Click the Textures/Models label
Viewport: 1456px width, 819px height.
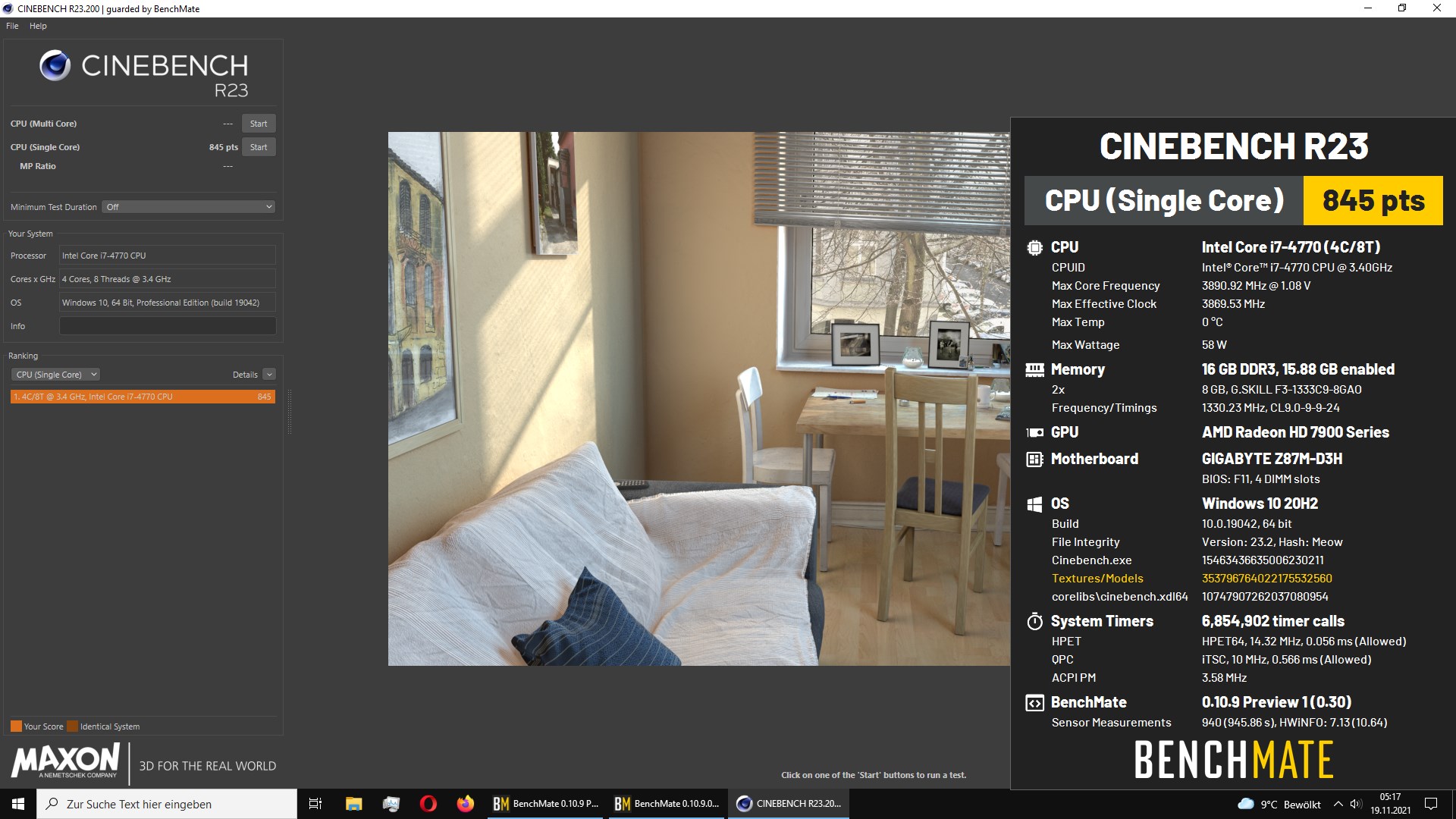point(1097,579)
